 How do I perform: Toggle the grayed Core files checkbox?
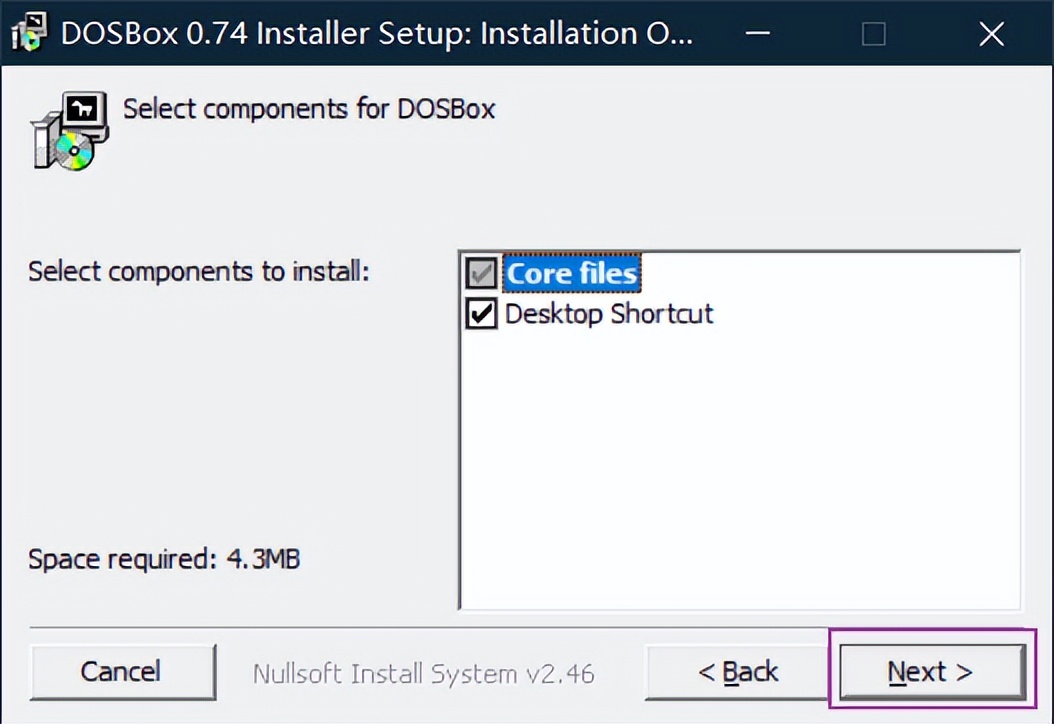(481, 273)
